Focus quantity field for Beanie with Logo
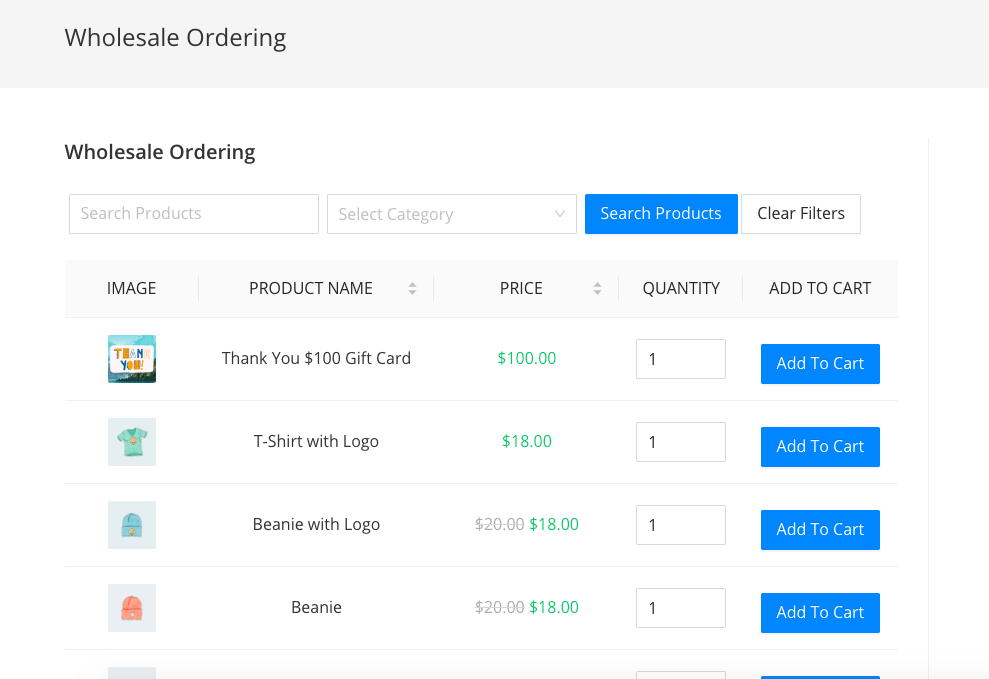Image resolution: width=989 pixels, height=679 pixels. click(x=680, y=525)
